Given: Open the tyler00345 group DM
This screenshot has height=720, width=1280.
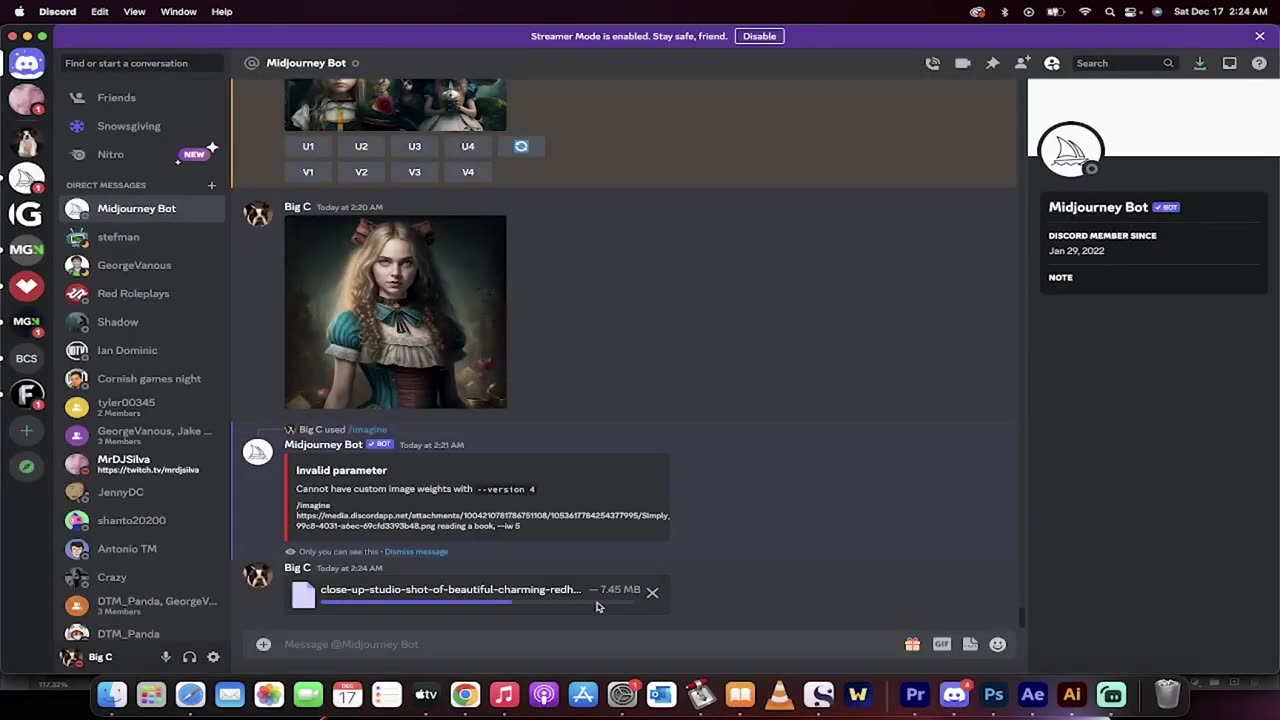Looking at the screenshot, I should tap(144, 407).
